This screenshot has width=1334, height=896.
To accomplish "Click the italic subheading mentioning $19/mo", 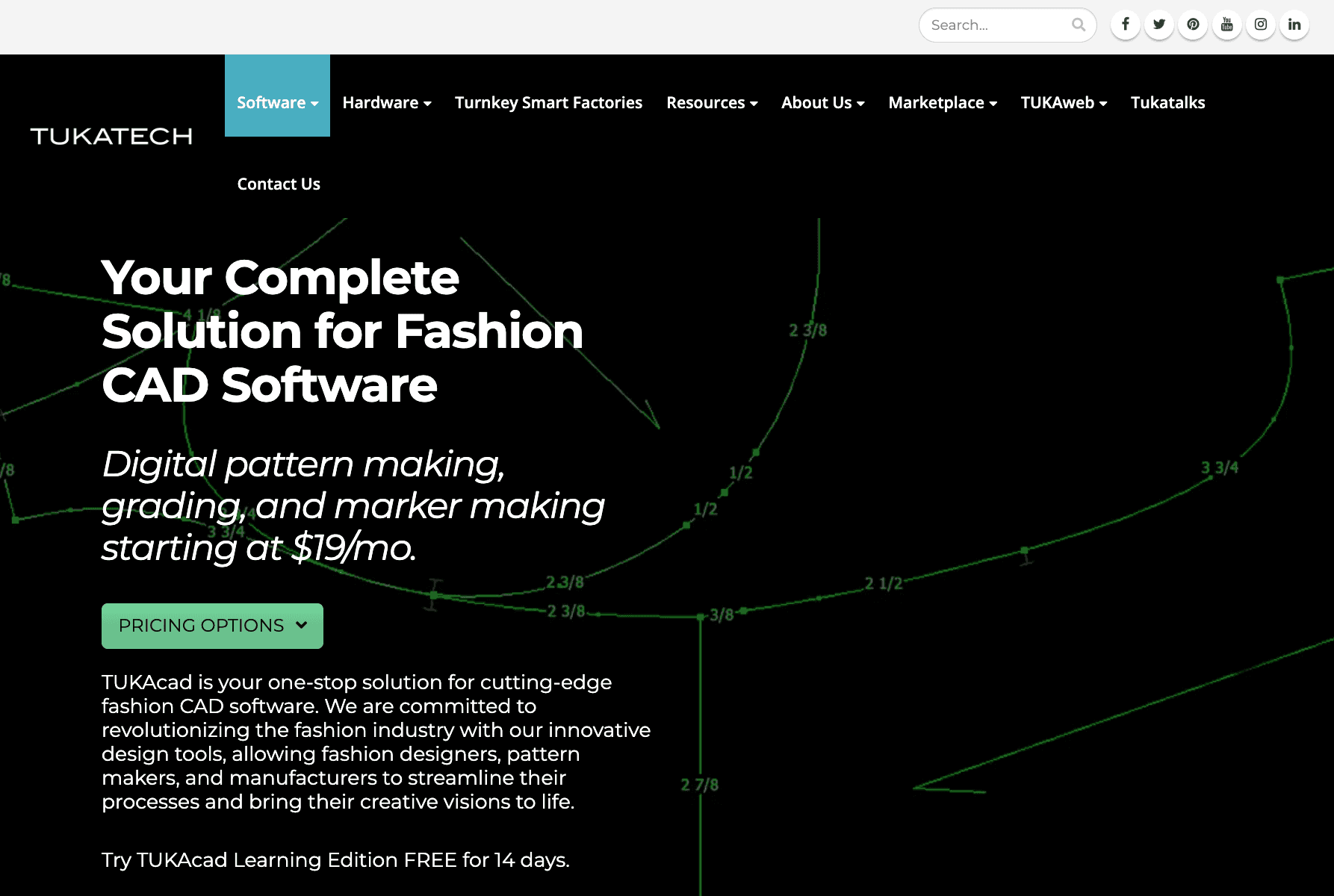I will click(x=353, y=505).
